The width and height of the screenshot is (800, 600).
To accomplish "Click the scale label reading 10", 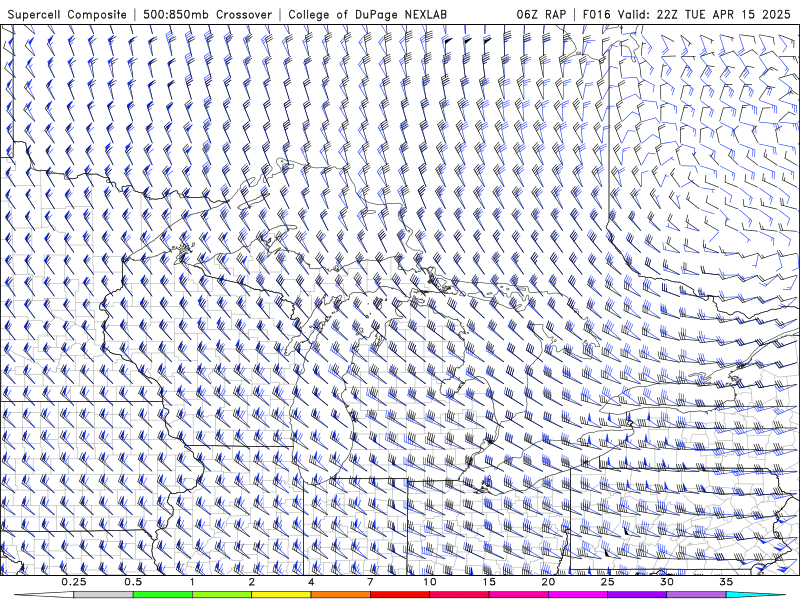I will coord(430,582).
